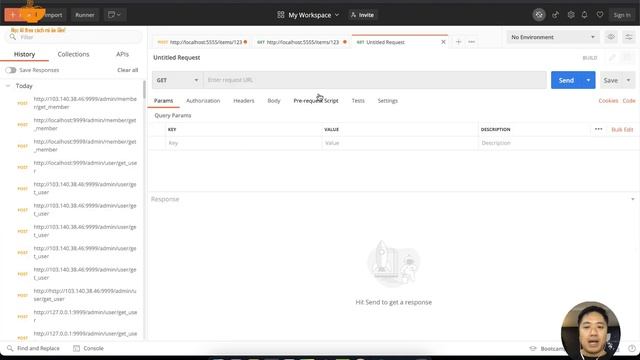This screenshot has width=640, height=360.
Task: Click the three-dots params column options
Action: pos(598,129)
